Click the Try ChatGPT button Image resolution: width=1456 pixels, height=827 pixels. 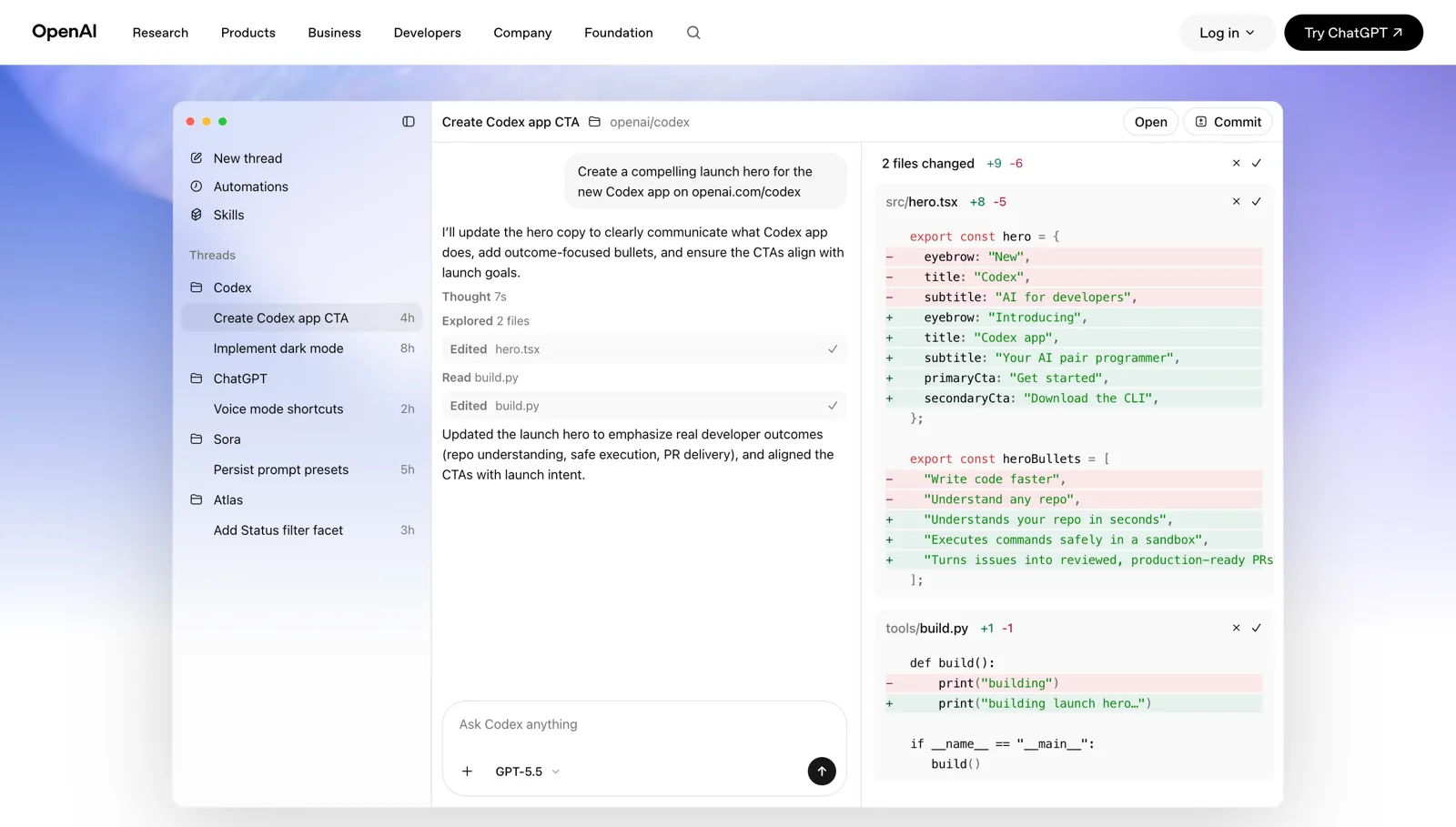tap(1353, 33)
